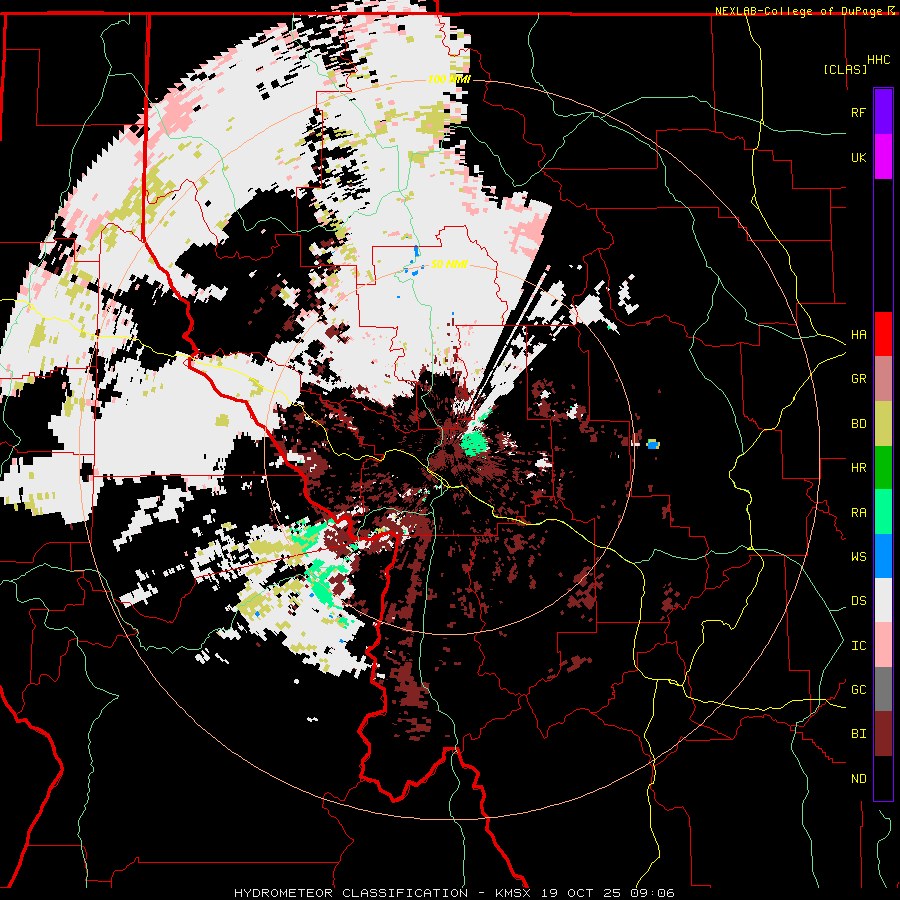
Task: Click the HR dark green legend swatch
Action: click(x=883, y=468)
